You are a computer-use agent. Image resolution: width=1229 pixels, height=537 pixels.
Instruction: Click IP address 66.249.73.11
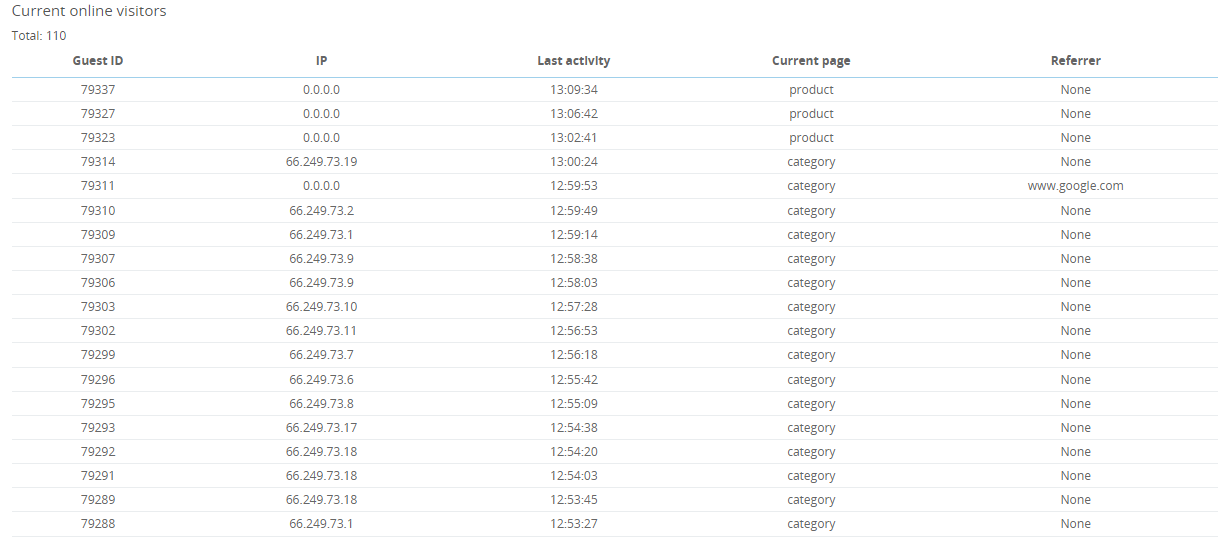[321, 331]
